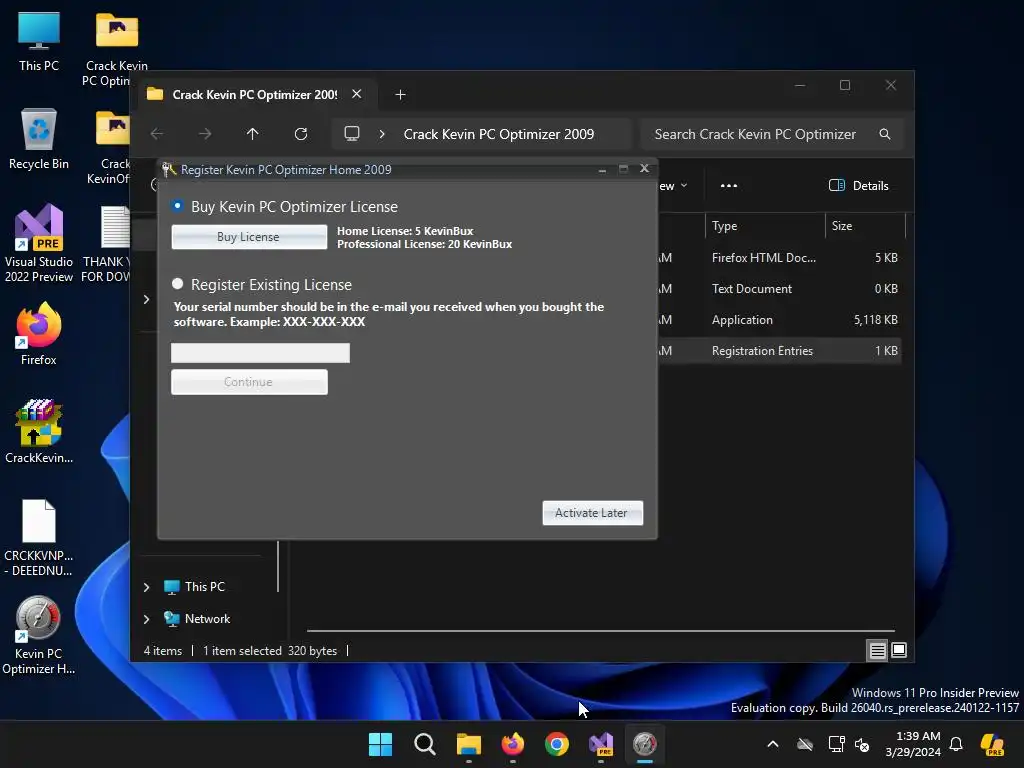Click the PC monitor icon in address bar

point(352,134)
